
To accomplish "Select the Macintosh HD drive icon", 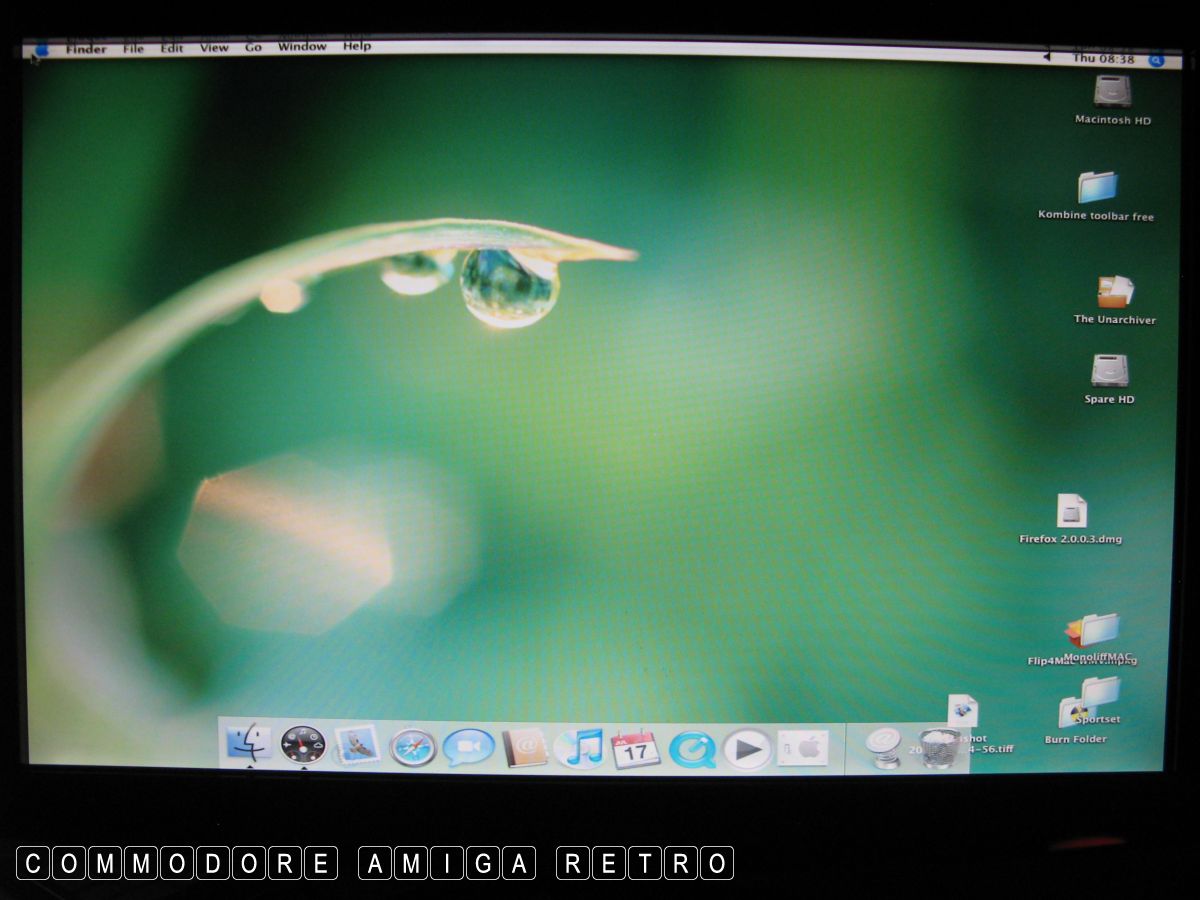I will point(1112,93).
